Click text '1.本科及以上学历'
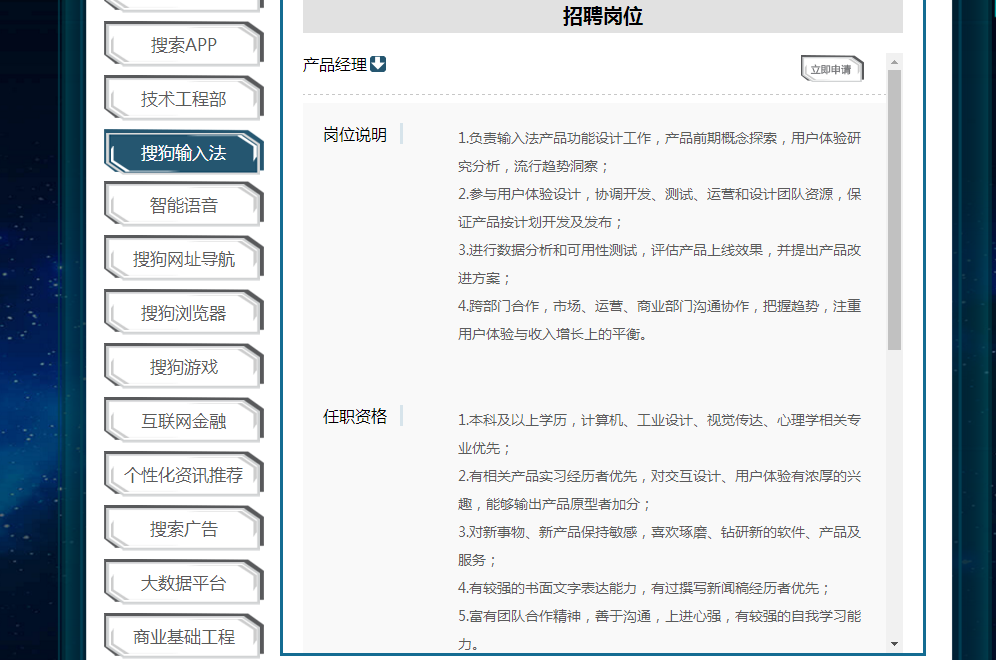The width and height of the screenshot is (996, 660). [513, 420]
